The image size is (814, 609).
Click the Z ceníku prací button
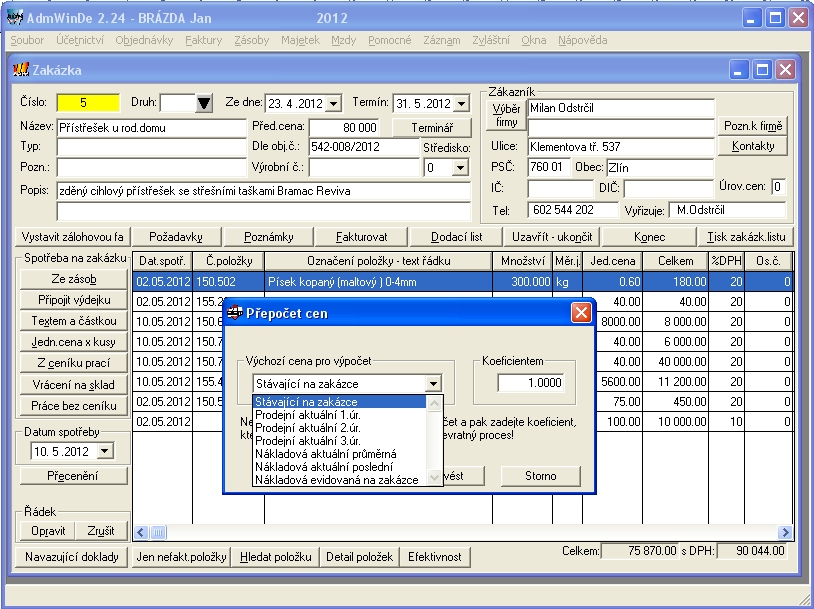pos(74,363)
